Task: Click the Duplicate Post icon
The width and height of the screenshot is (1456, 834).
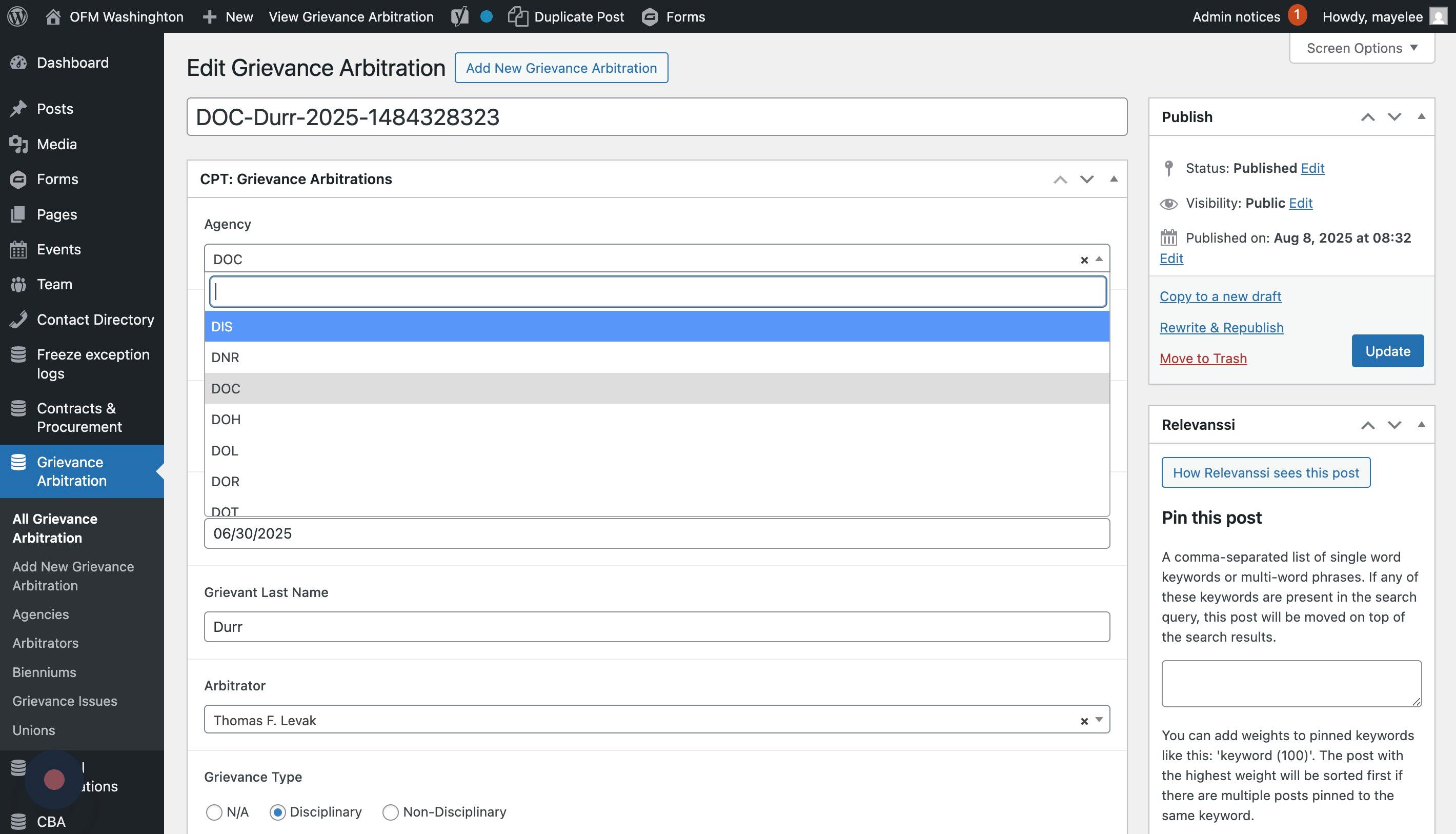Action: (x=518, y=16)
